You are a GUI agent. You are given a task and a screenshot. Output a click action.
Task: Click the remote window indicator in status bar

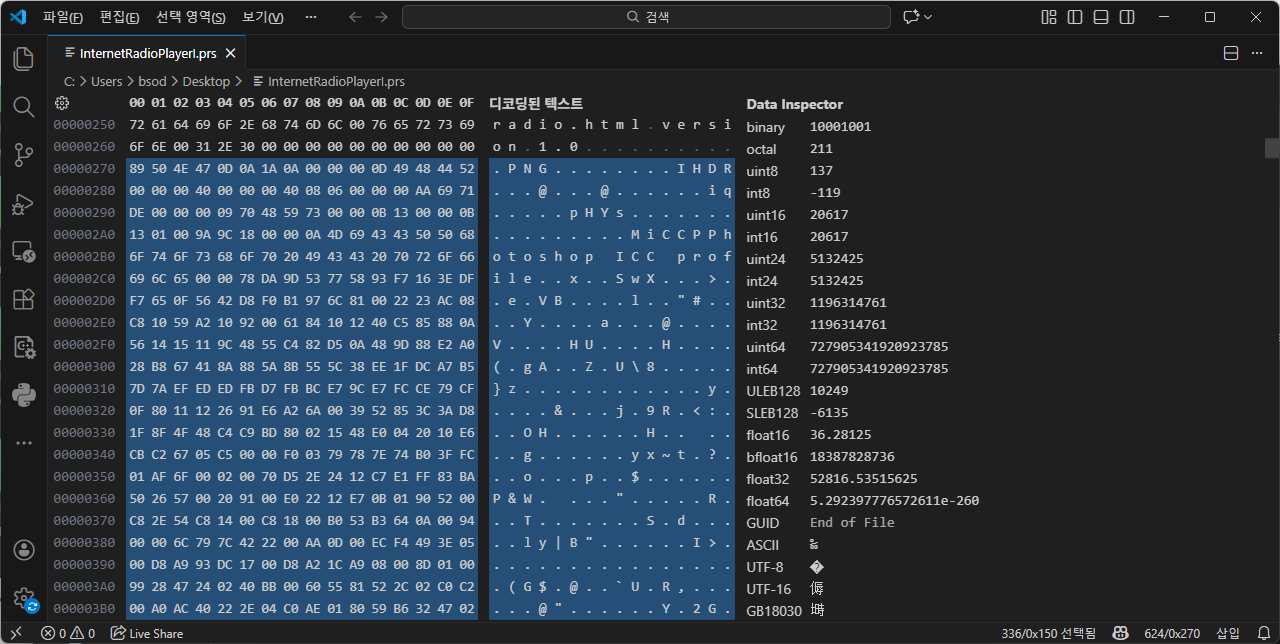click(15, 633)
